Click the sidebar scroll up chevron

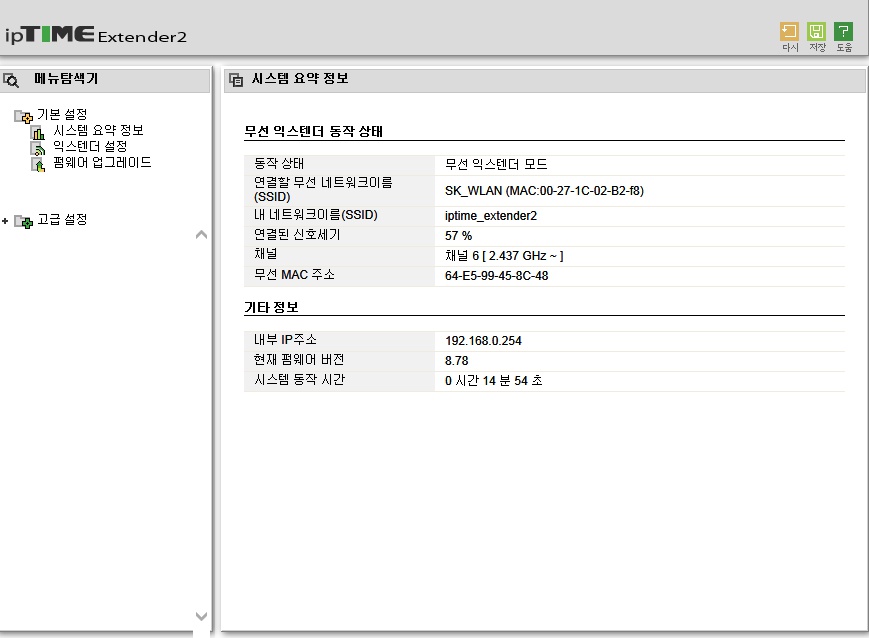pyautogui.click(x=201, y=235)
